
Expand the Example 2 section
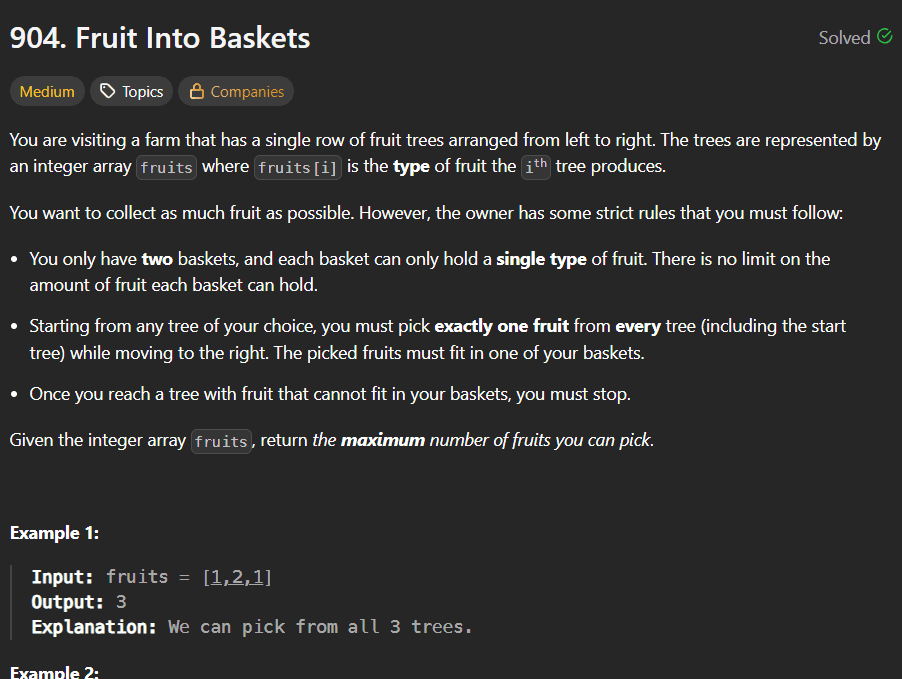point(55,672)
